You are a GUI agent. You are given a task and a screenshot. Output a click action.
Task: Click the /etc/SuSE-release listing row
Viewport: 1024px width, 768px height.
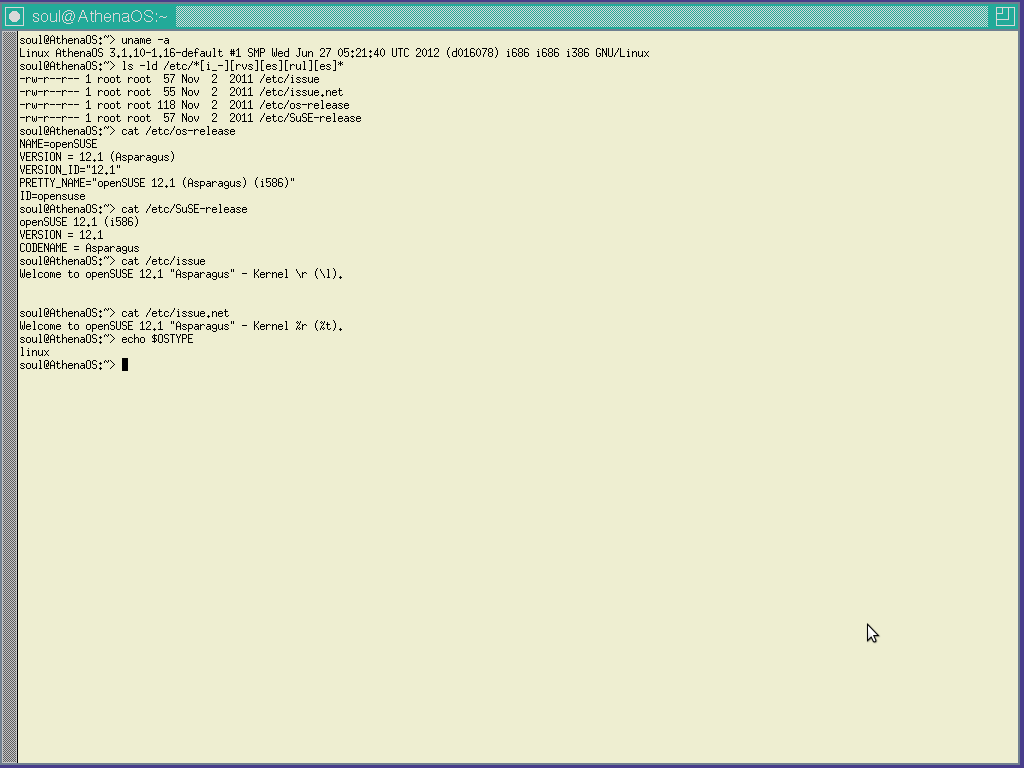[x=190, y=119]
